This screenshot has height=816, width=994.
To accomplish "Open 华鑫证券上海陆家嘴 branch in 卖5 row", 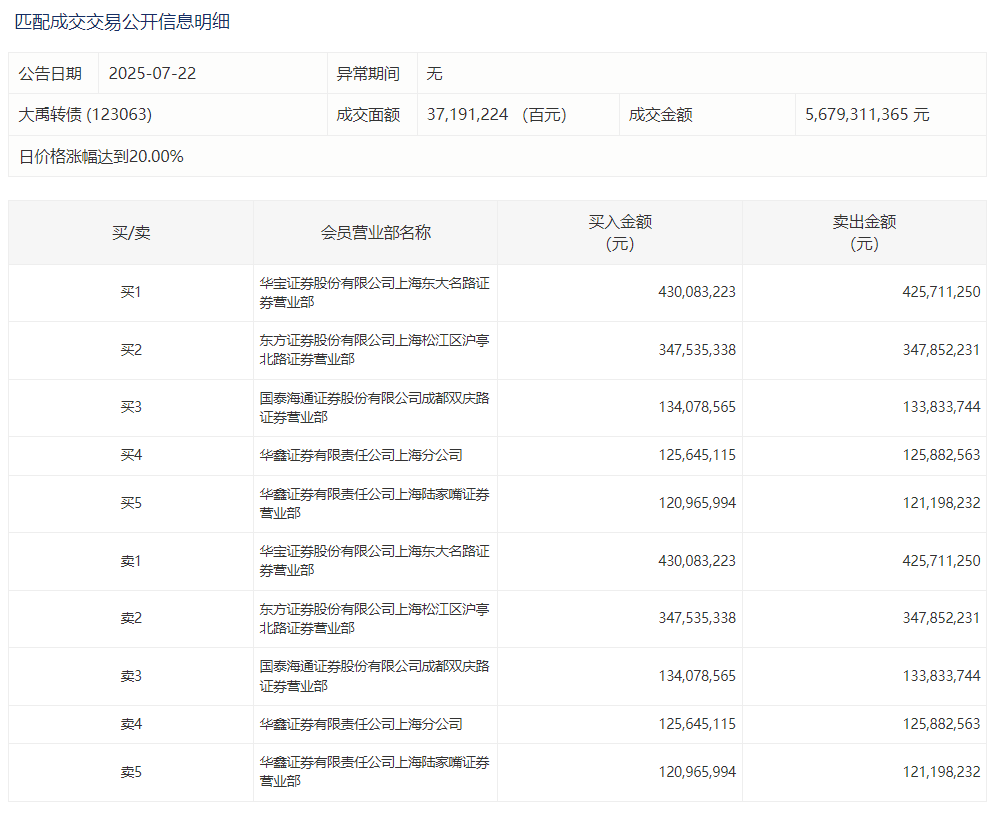I will pos(374,772).
